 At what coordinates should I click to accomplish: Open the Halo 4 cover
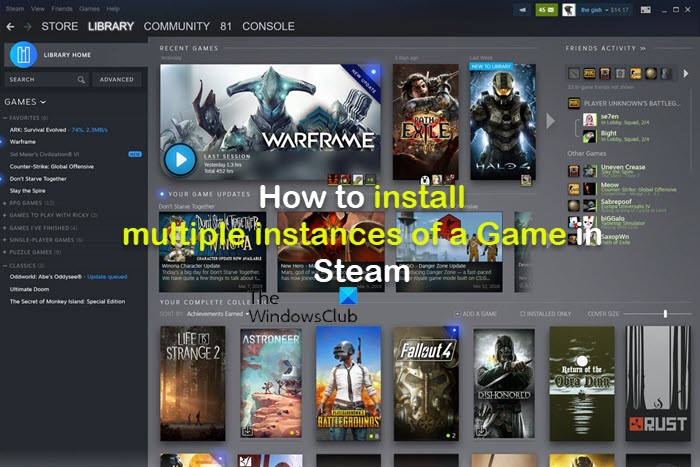503,122
